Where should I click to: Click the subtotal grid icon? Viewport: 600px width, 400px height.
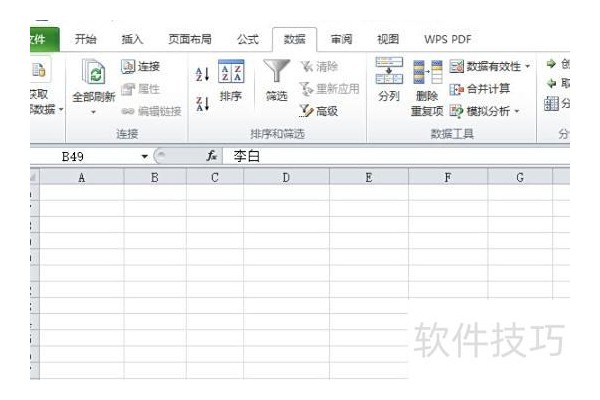pos(551,103)
